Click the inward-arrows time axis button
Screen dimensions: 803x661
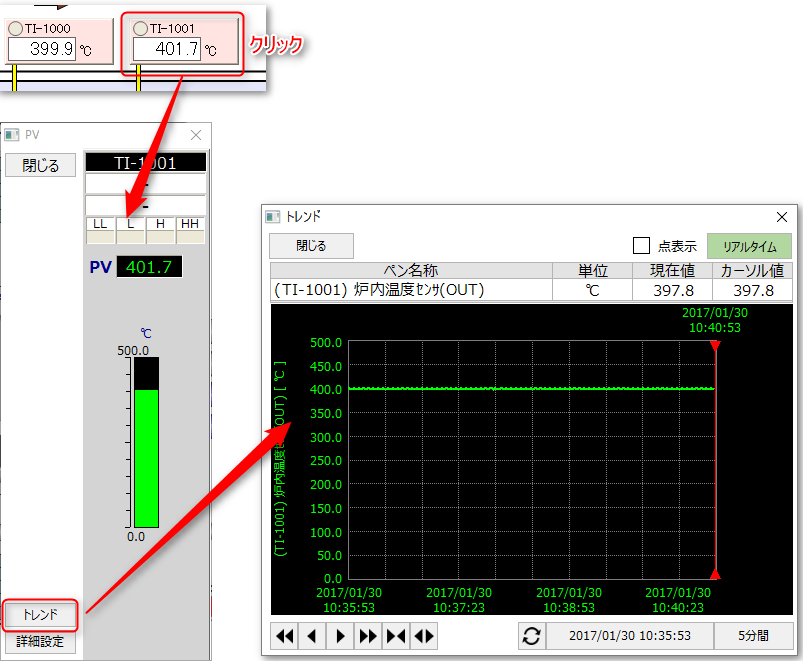pos(396,636)
